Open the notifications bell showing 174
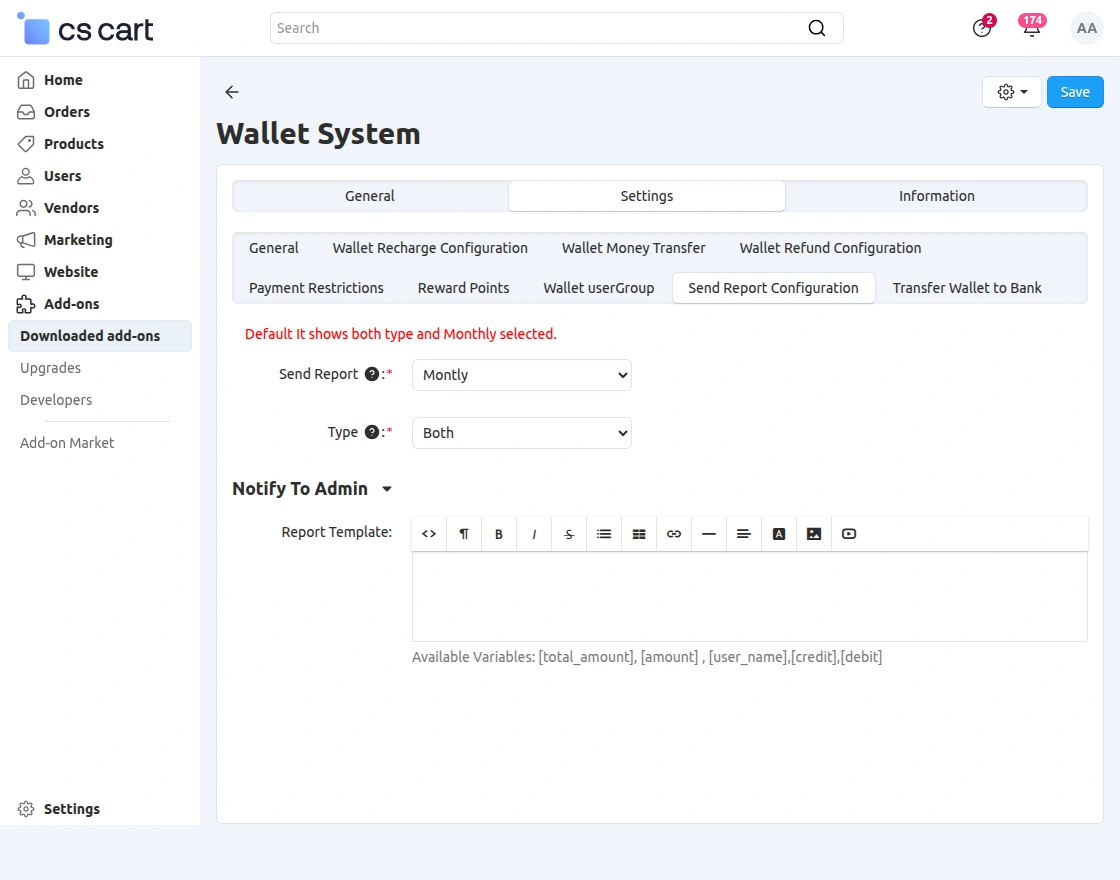This screenshot has height=880, width=1120. [1031, 28]
